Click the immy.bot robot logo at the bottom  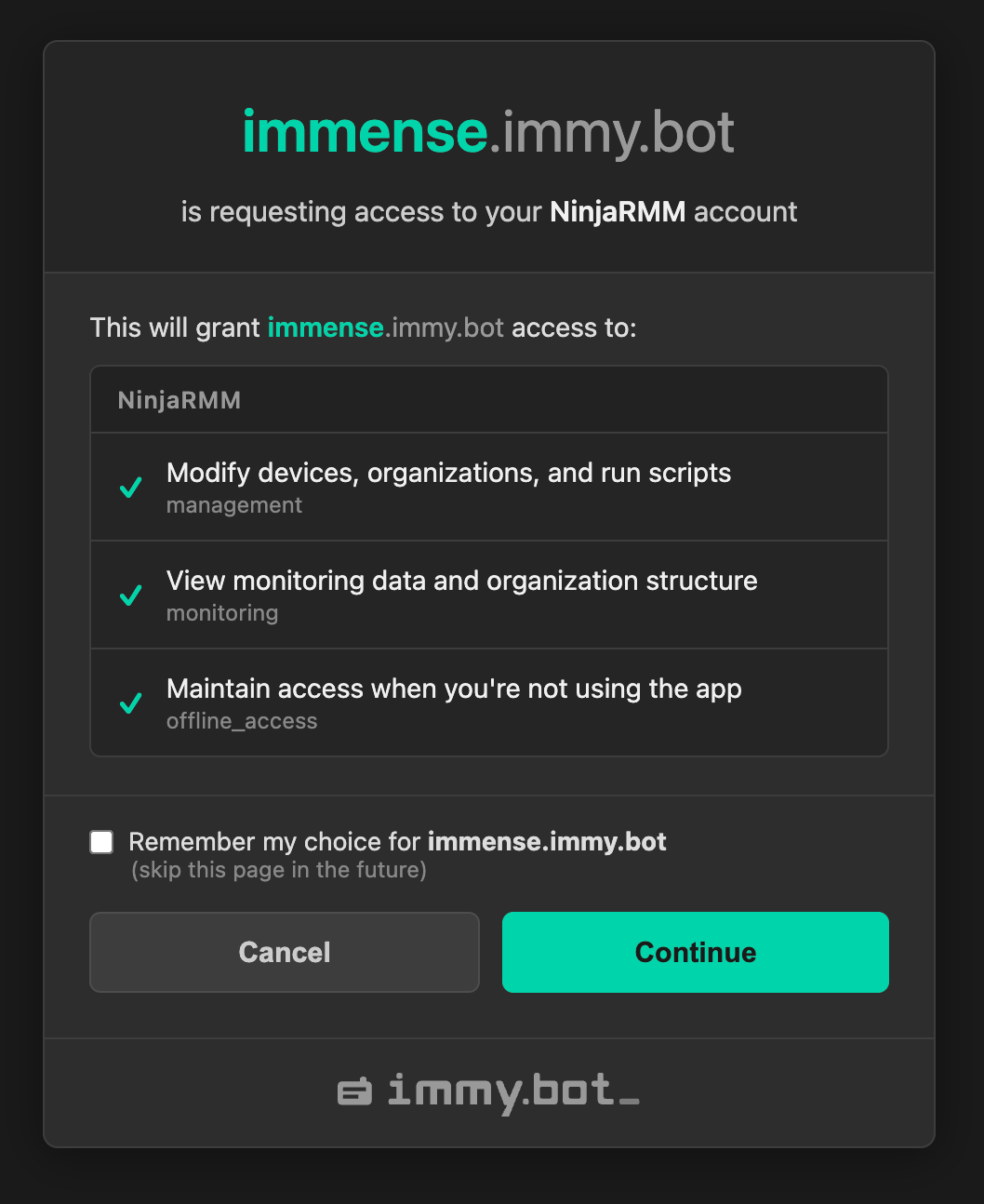[354, 1092]
